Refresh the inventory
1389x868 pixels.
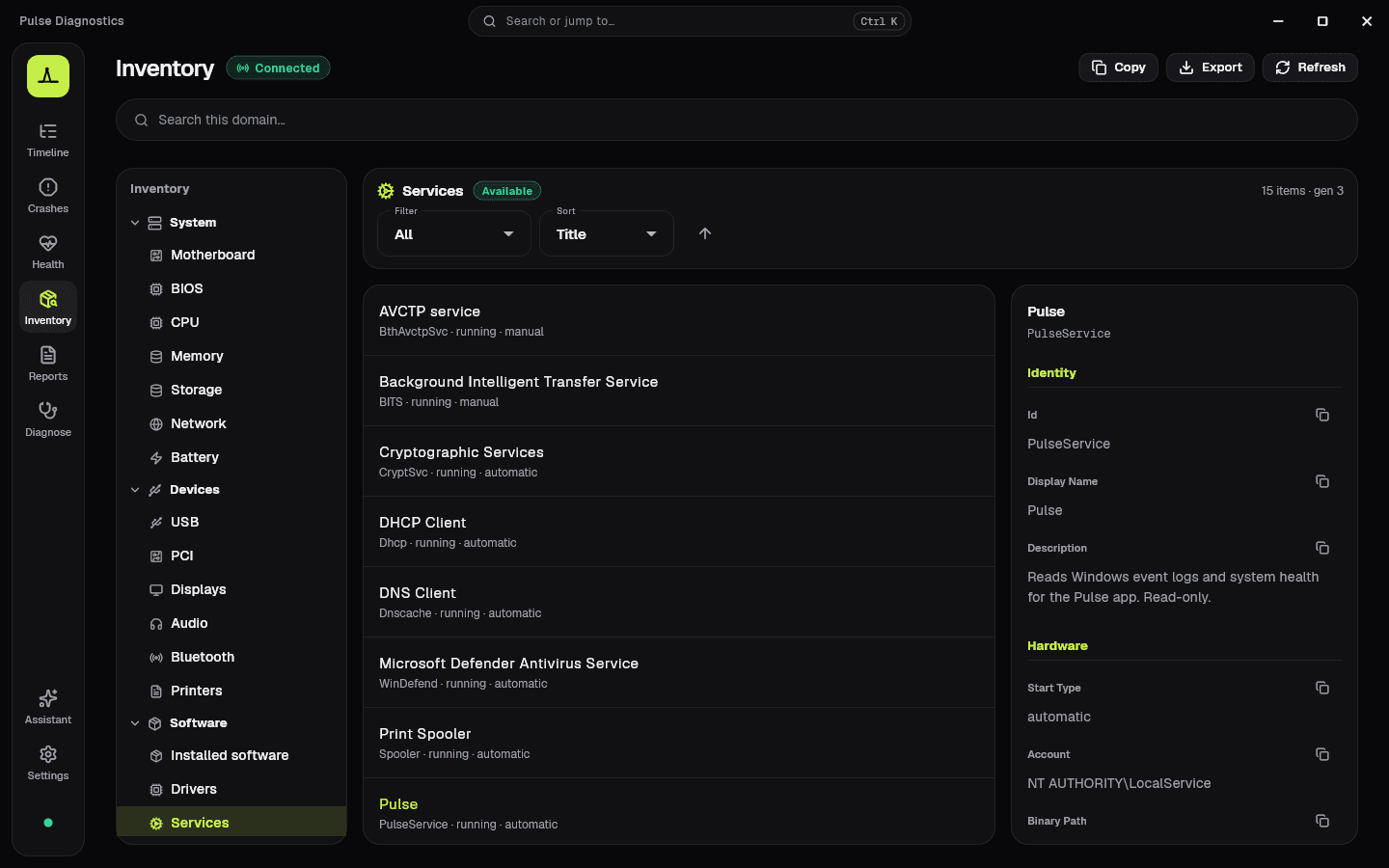1310,68
